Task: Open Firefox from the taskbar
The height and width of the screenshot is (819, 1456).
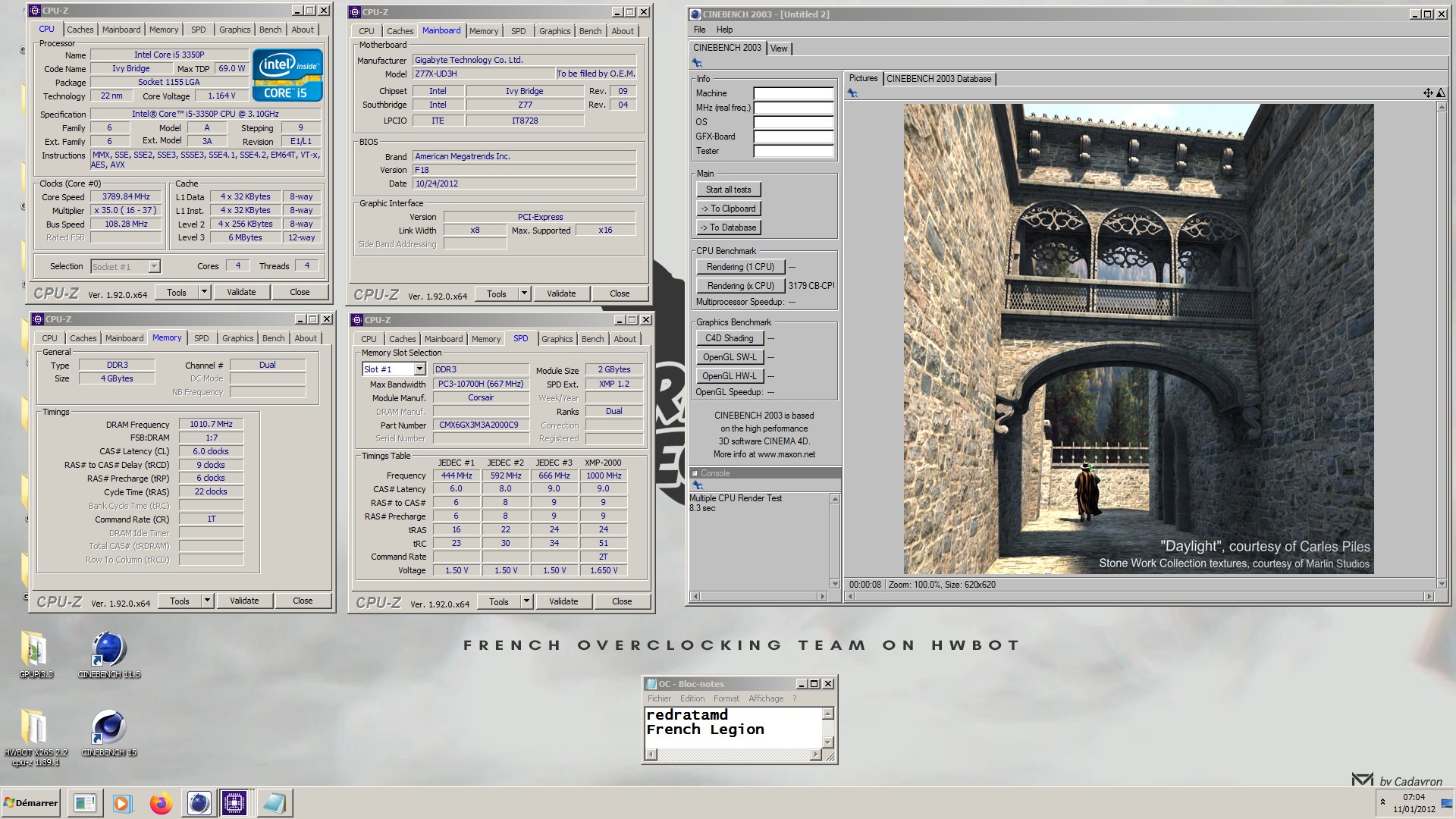Action: tap(161, 803)
